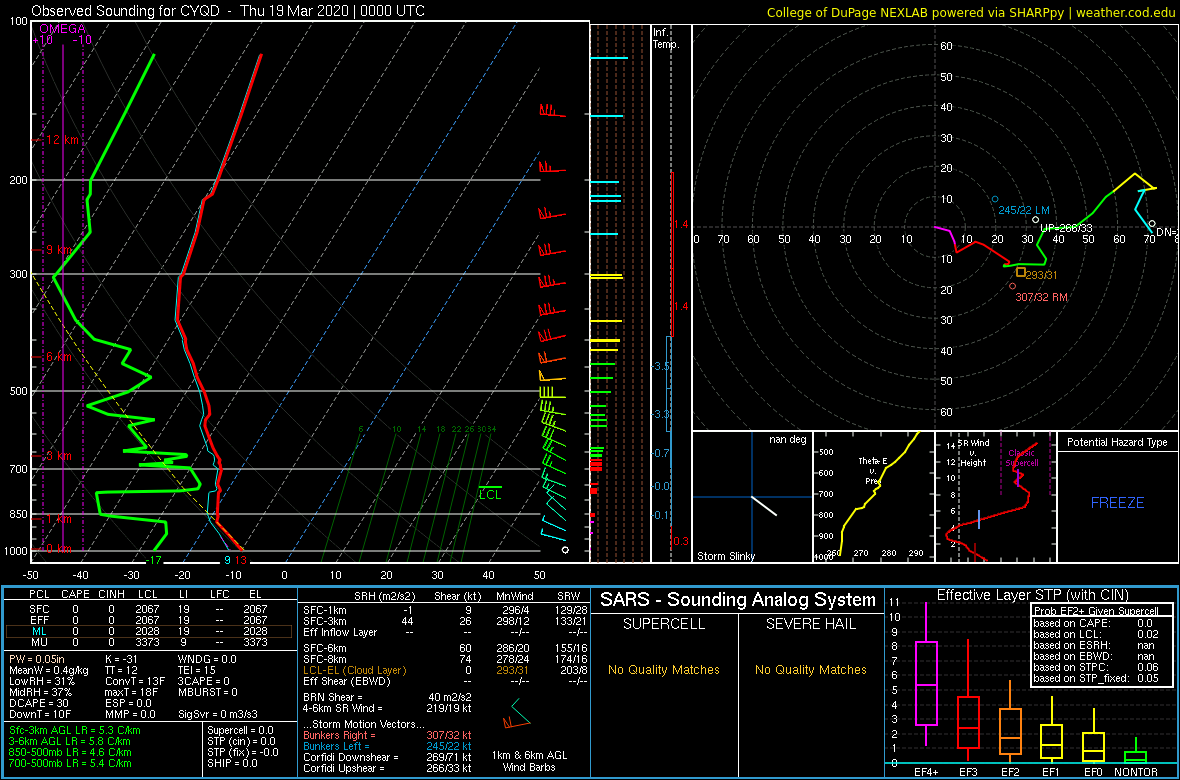Click the BRN Shear = label
Screen dimensions: 1180x780
pyautogui.click(x=333, y=697)
